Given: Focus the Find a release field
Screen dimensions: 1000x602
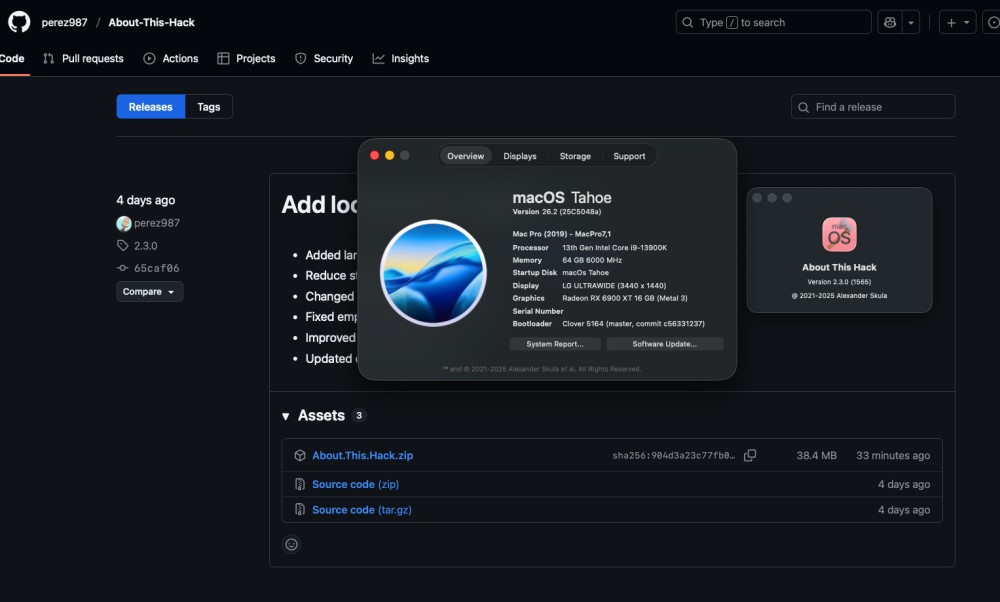Looking at the screenshot, I should (x=873, y=106).
